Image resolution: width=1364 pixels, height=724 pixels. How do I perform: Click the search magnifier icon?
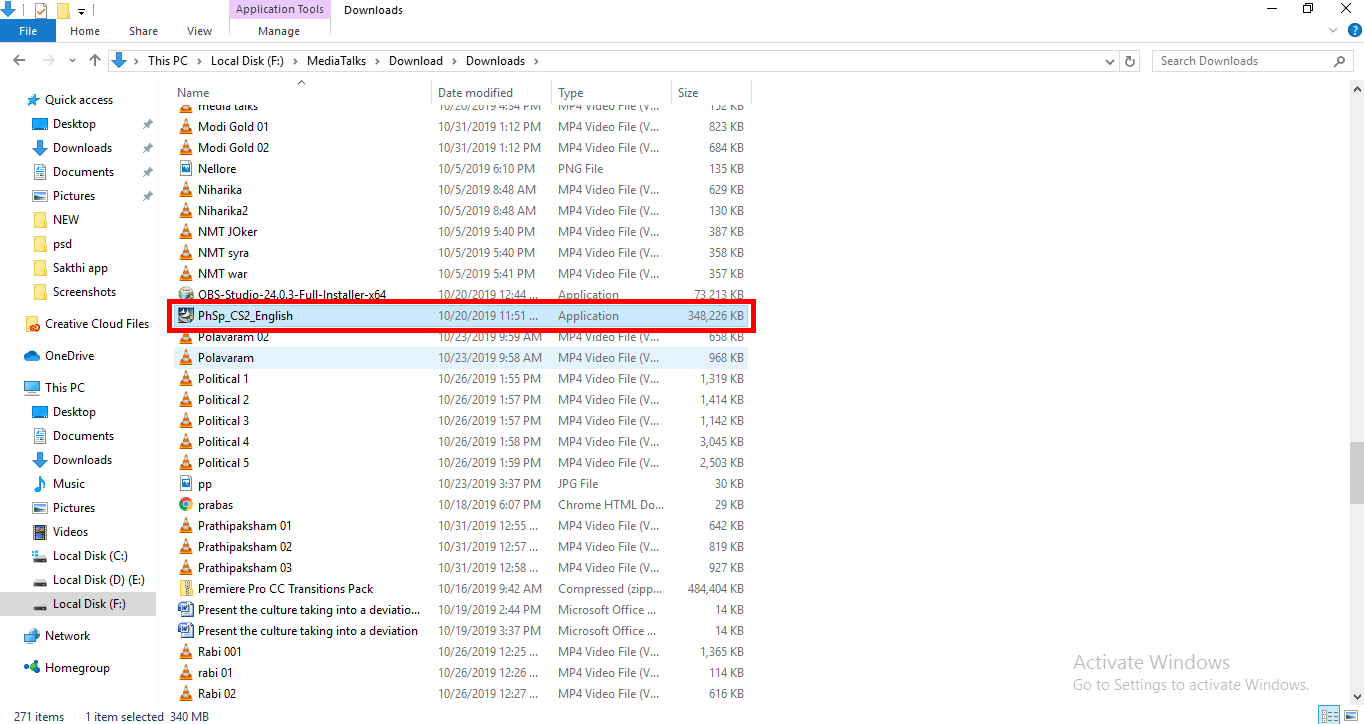click(x=1339, y=60)
